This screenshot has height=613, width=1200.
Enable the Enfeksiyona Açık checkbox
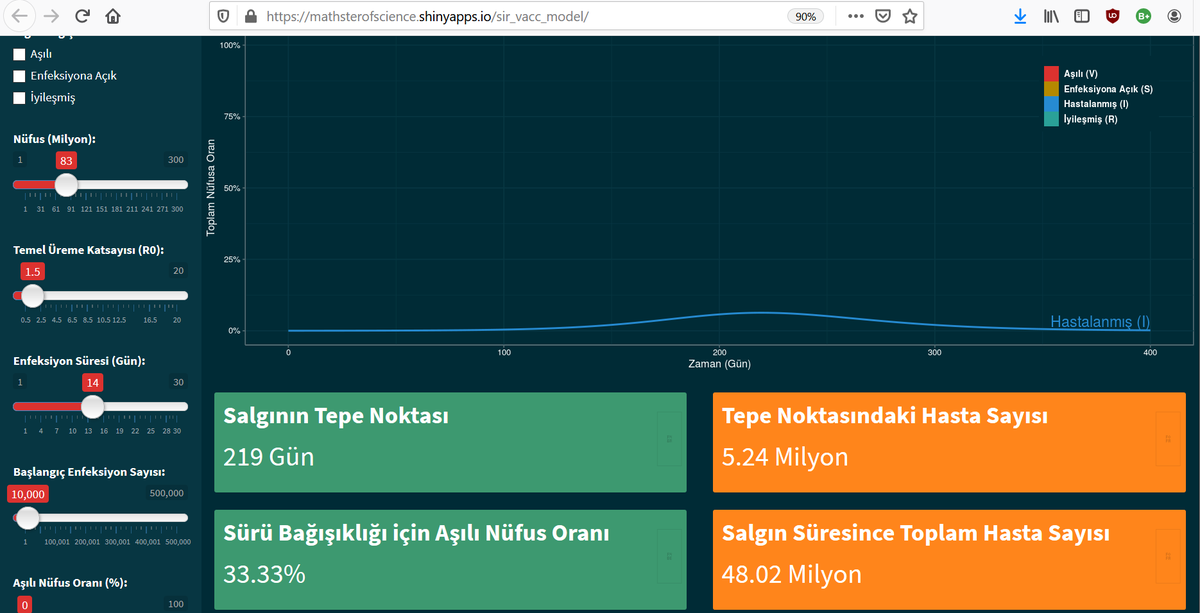click(17, 75)
